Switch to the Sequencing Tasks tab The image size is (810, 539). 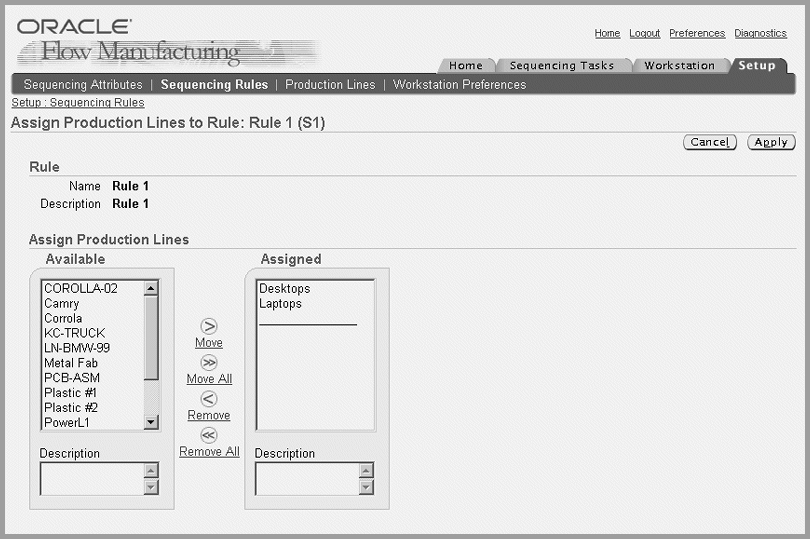562,66
